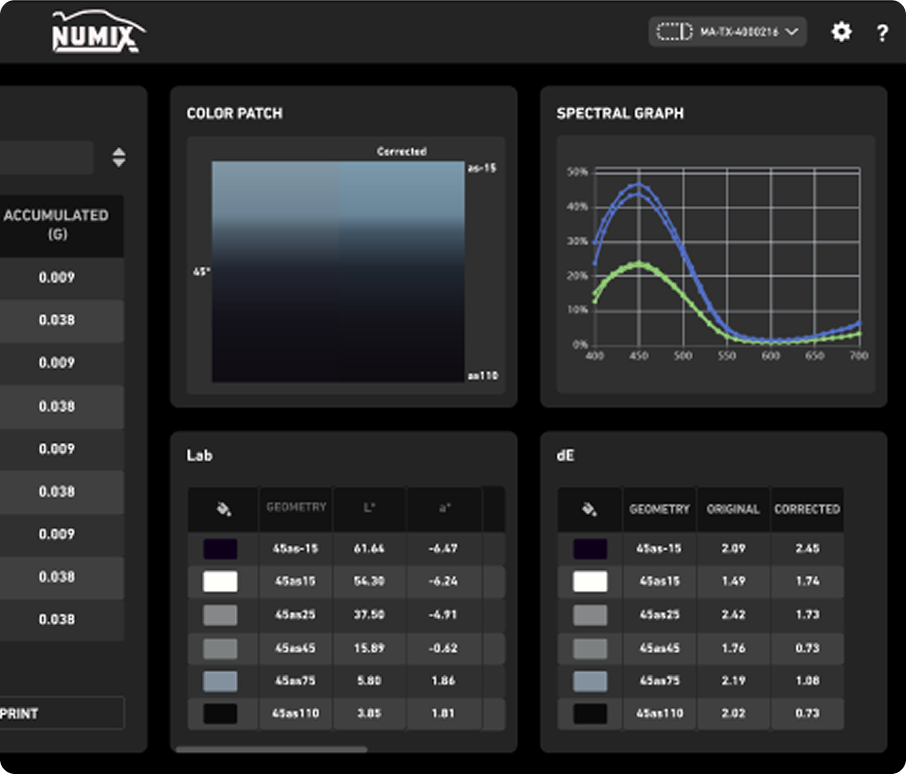
Task: Select the grey 45as25 swatch in Lab table
Action: pos(220,615)
